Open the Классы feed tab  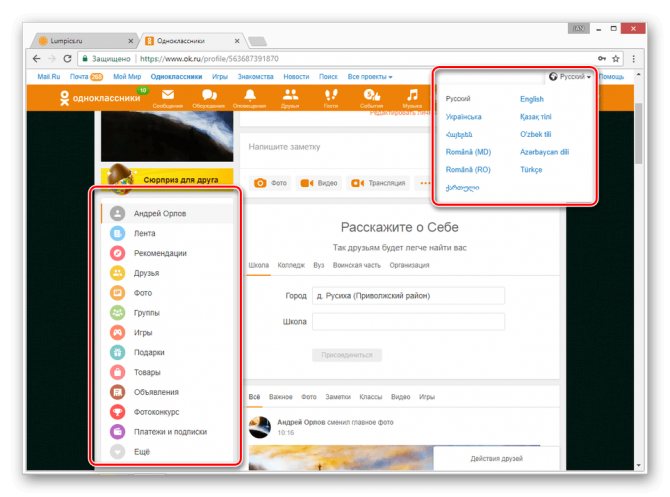370,397
